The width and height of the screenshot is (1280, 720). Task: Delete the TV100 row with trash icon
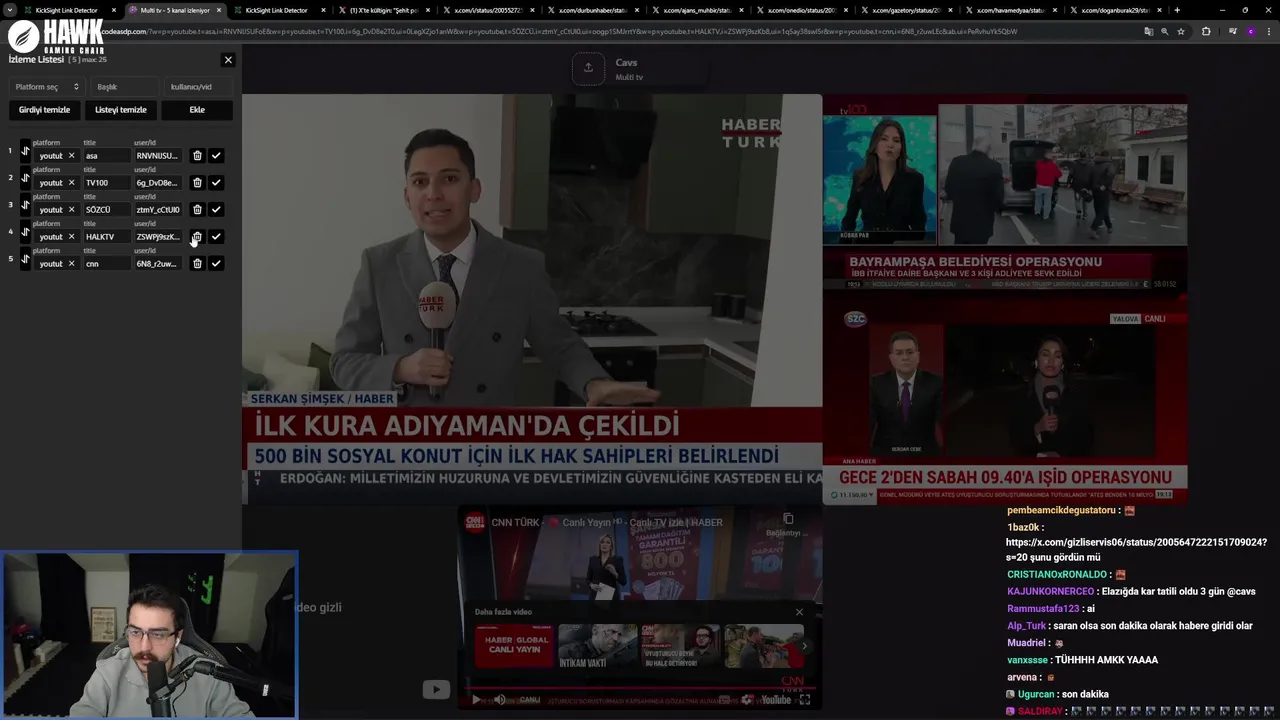click(197, 182)
